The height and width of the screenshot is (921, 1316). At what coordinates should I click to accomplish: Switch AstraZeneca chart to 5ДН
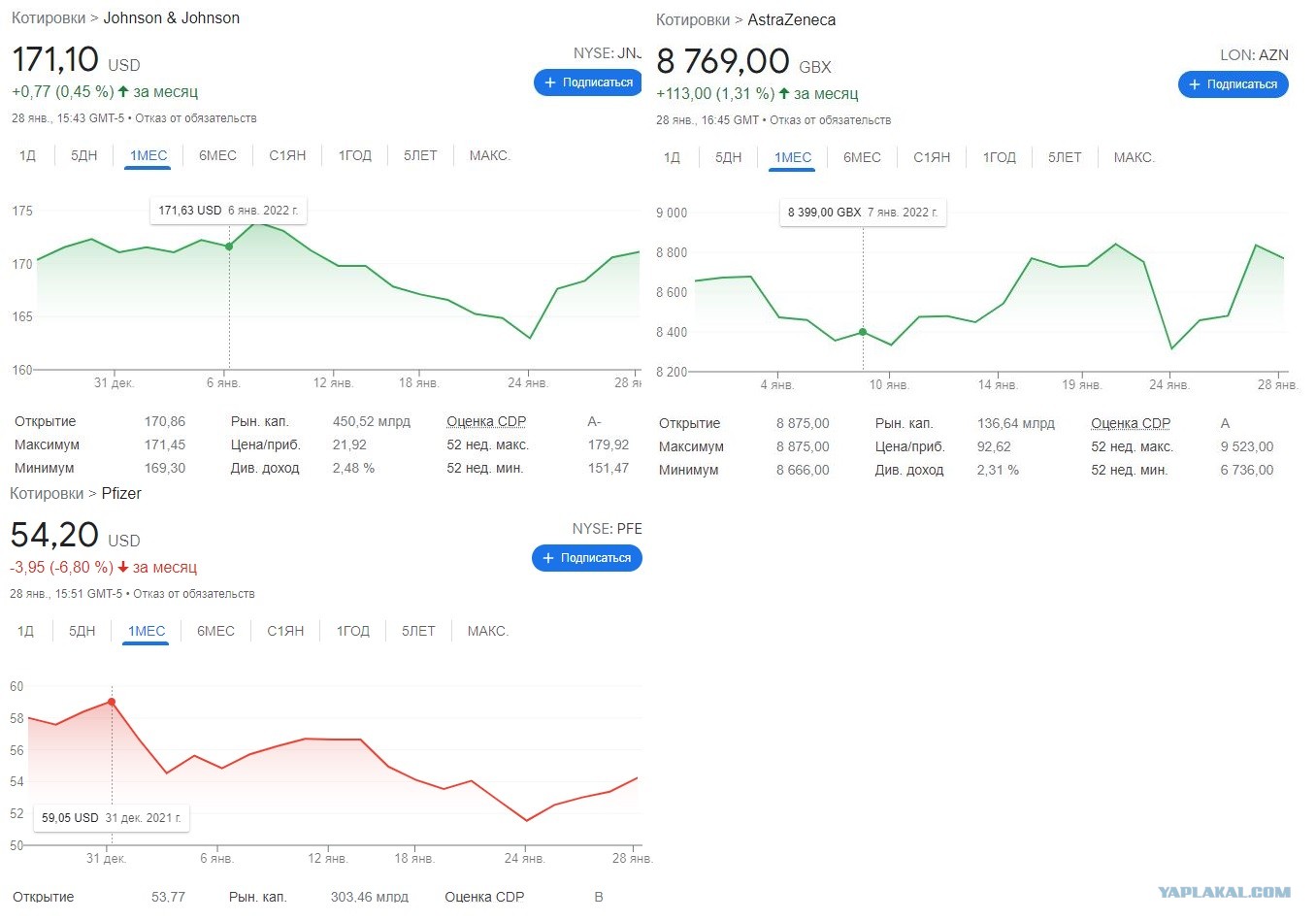[729, 157]
